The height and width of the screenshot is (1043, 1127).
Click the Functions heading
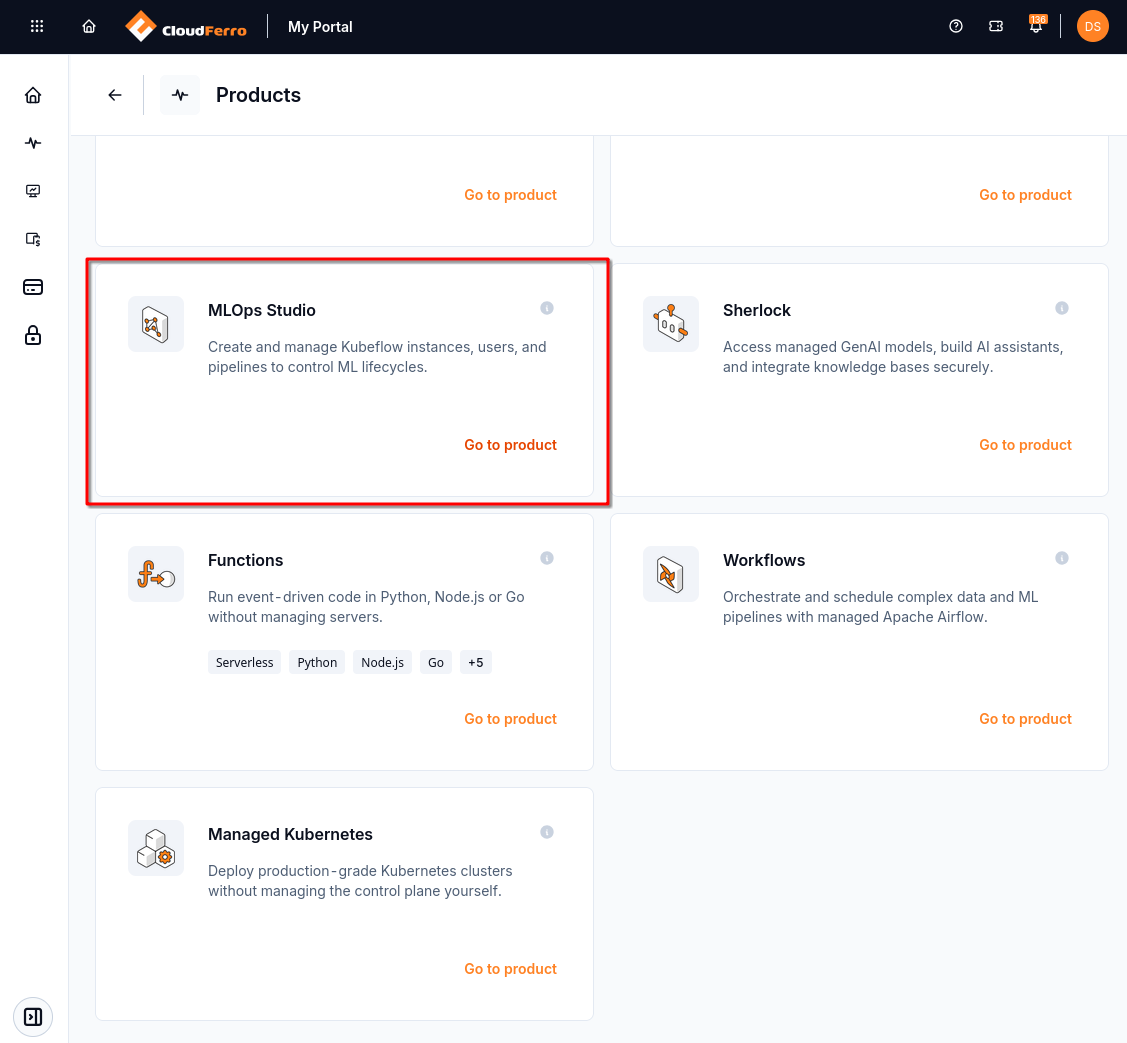coord(245,561)
